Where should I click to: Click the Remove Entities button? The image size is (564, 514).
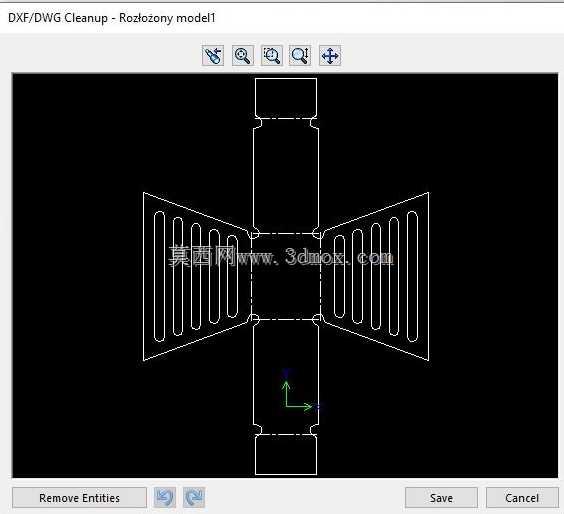point(79,498)
